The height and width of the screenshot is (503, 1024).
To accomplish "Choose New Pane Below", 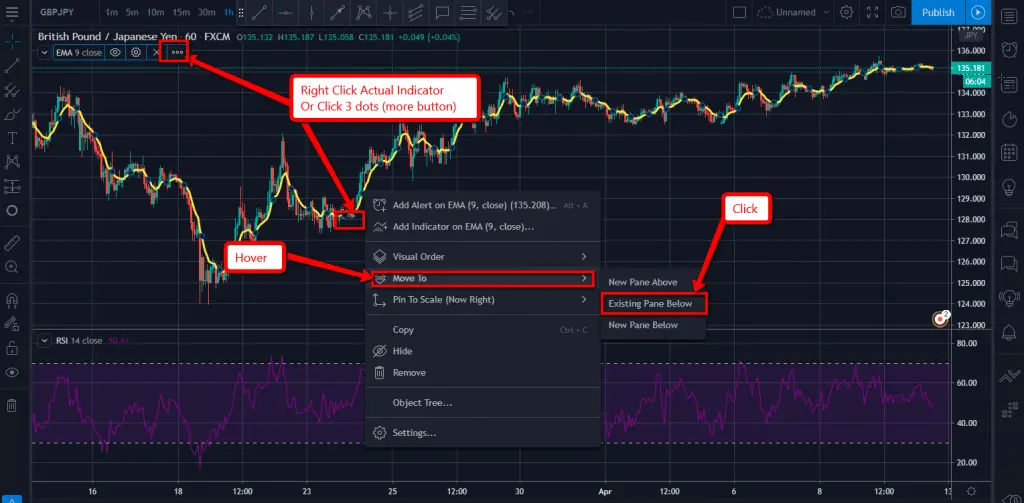I will coord(652,325).
